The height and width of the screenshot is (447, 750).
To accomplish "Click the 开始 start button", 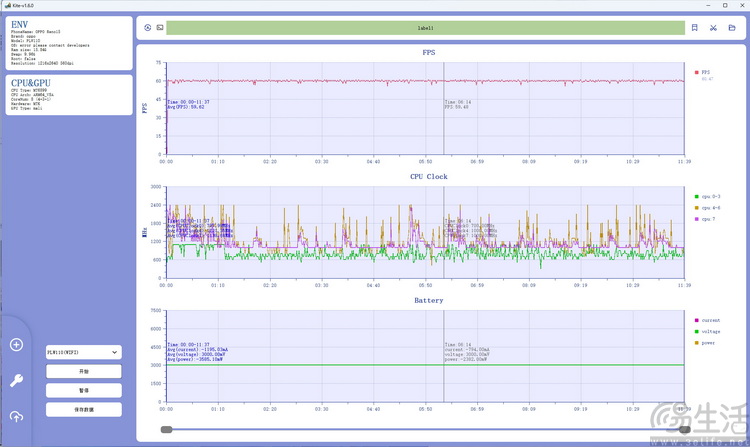I will (x=83, y=371).
